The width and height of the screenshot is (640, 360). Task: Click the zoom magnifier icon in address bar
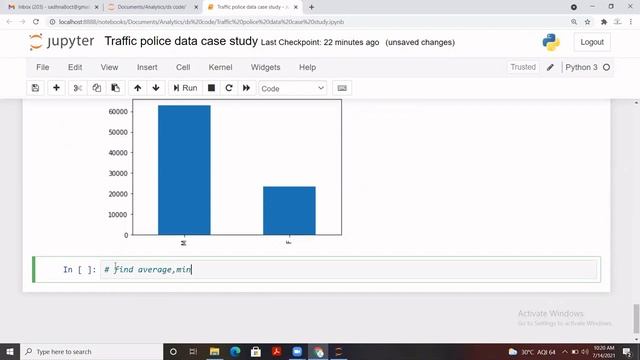click(x=574, y=22)
